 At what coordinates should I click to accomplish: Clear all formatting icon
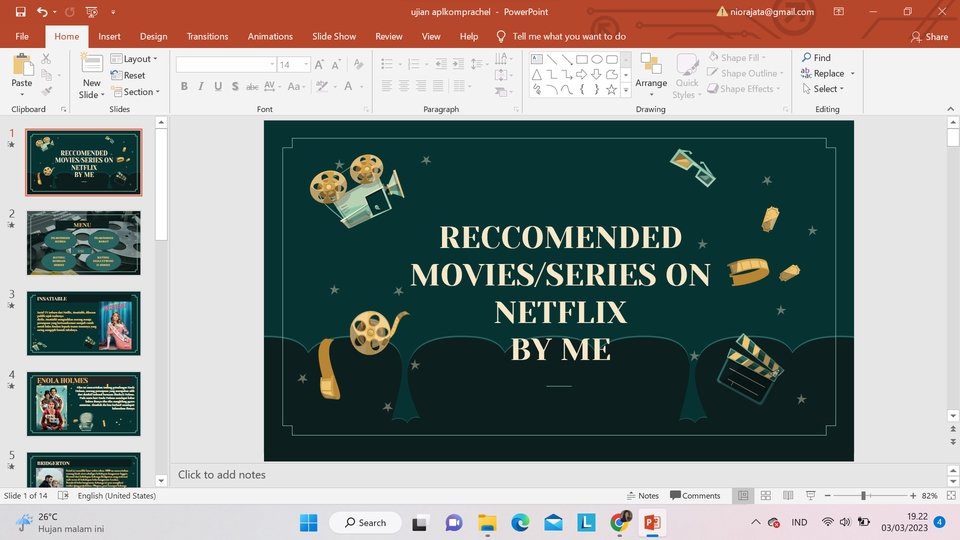tap(359, 64)
